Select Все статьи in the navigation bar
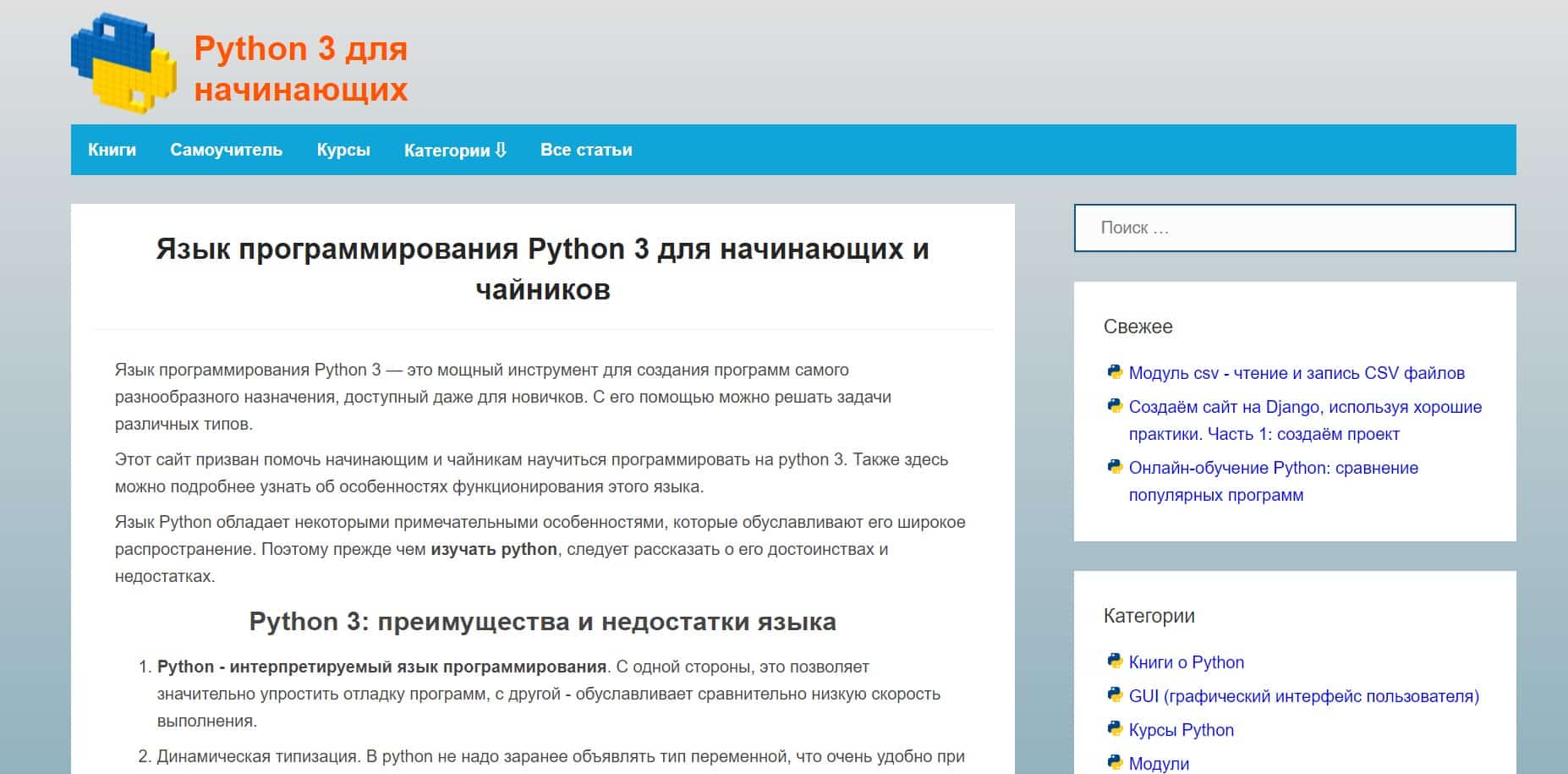The height and width of the screenshot is (774, 1568). tap(586, 150)
